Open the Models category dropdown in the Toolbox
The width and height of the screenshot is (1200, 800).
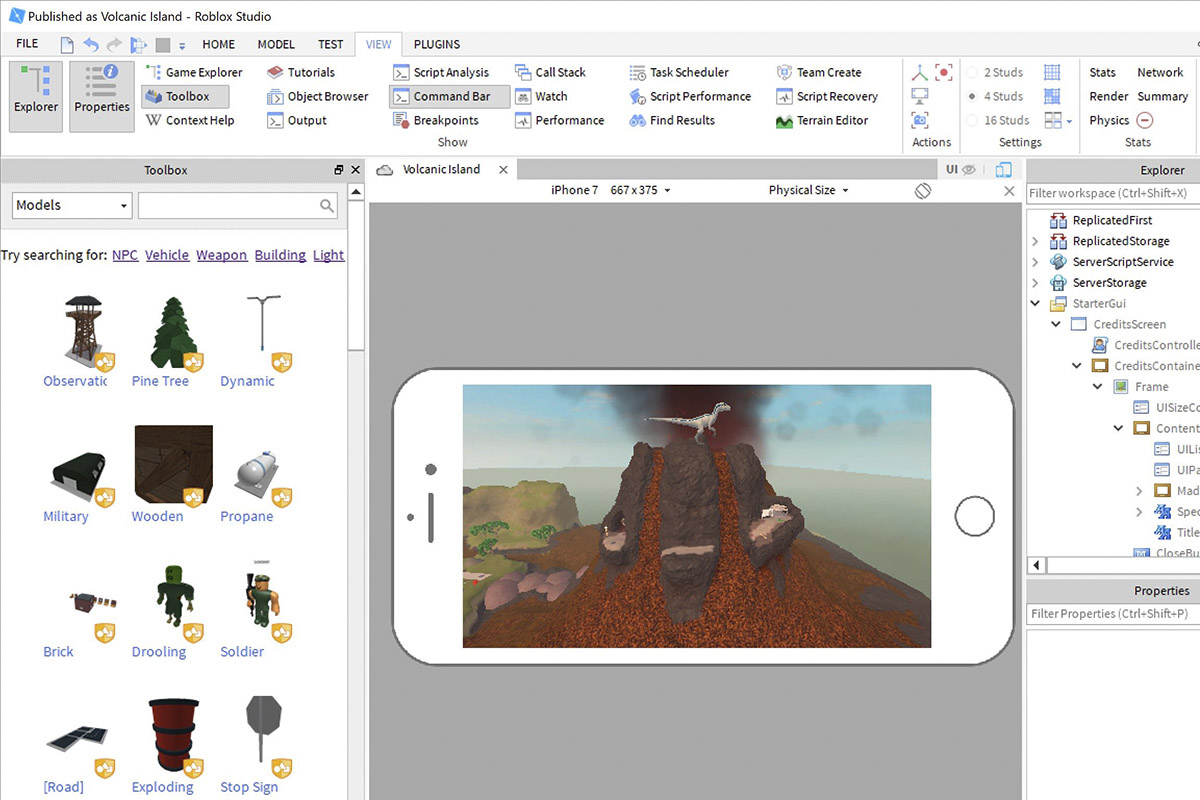click(71, 205)
